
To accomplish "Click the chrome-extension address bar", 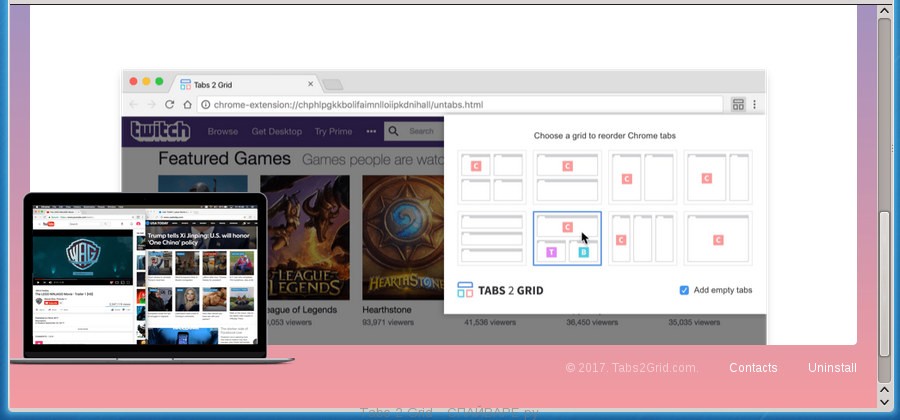I will (x=459, y=104).
